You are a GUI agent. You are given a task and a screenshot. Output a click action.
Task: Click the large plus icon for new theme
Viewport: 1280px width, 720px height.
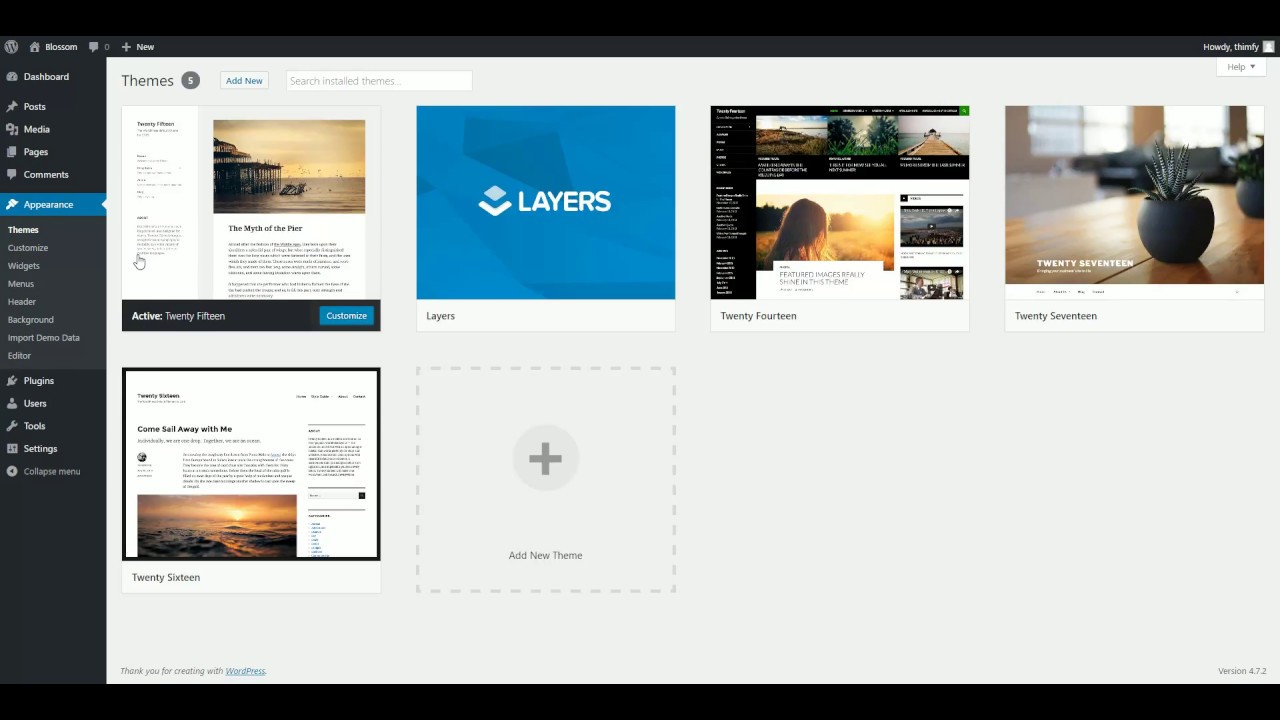[x=545, y=459]
